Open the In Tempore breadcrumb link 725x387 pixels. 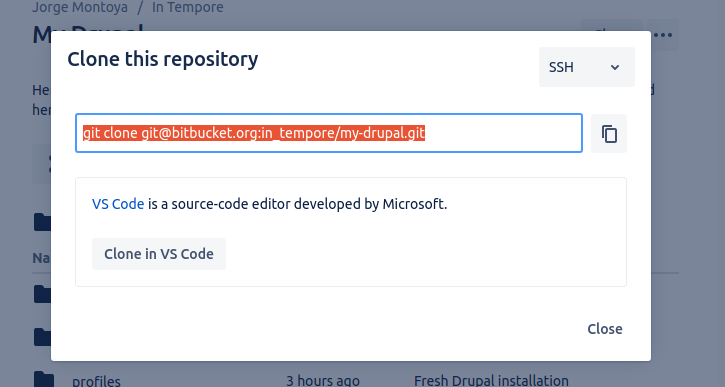tap(188, 7)
